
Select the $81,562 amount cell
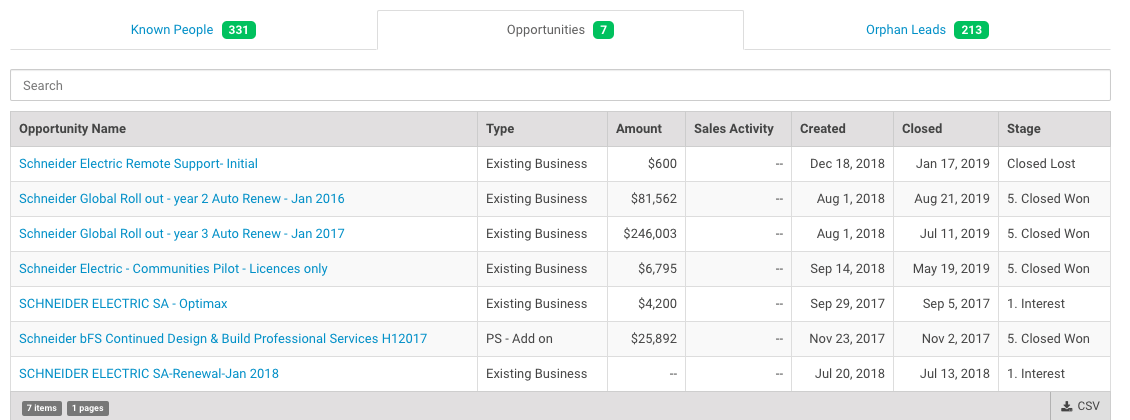[646, 199]
